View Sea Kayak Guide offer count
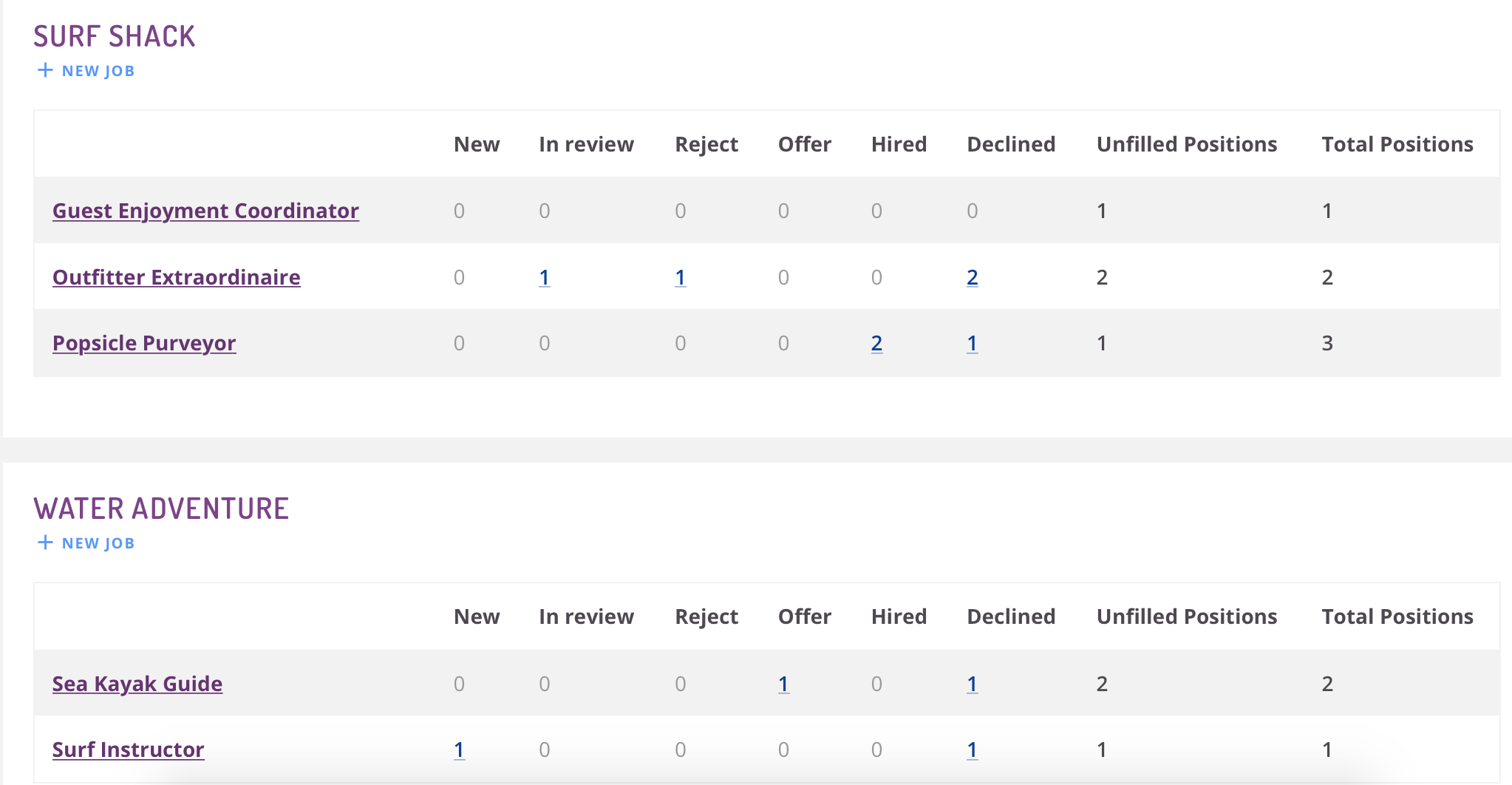Image resolution: width=1512 pixels, height=785 pixels. (783, 684)
